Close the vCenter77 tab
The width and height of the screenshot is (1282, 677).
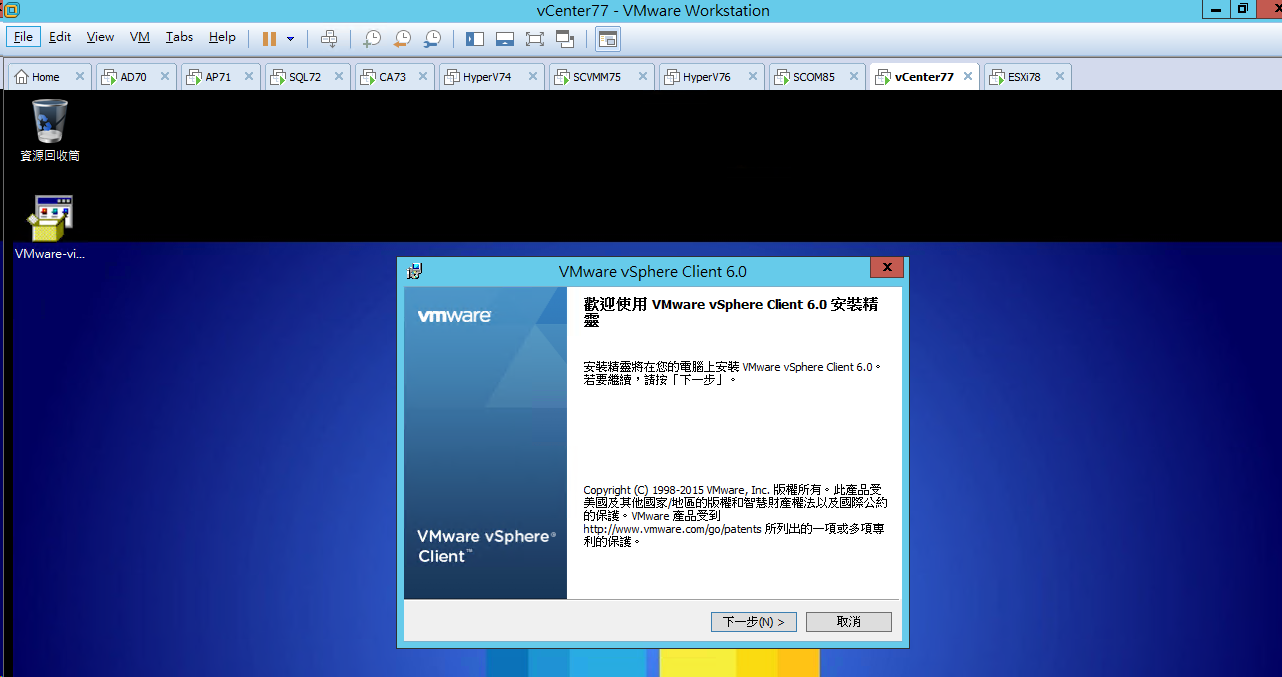click(968, 76)
